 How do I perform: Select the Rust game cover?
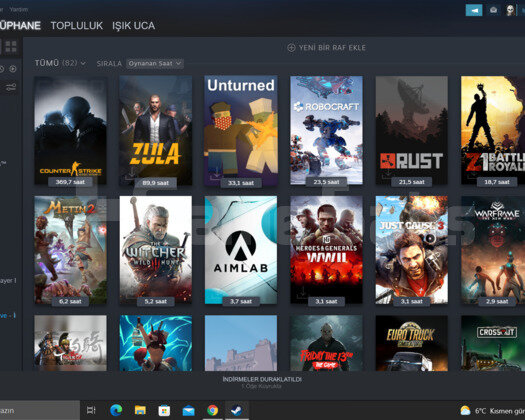click(411, 131)
